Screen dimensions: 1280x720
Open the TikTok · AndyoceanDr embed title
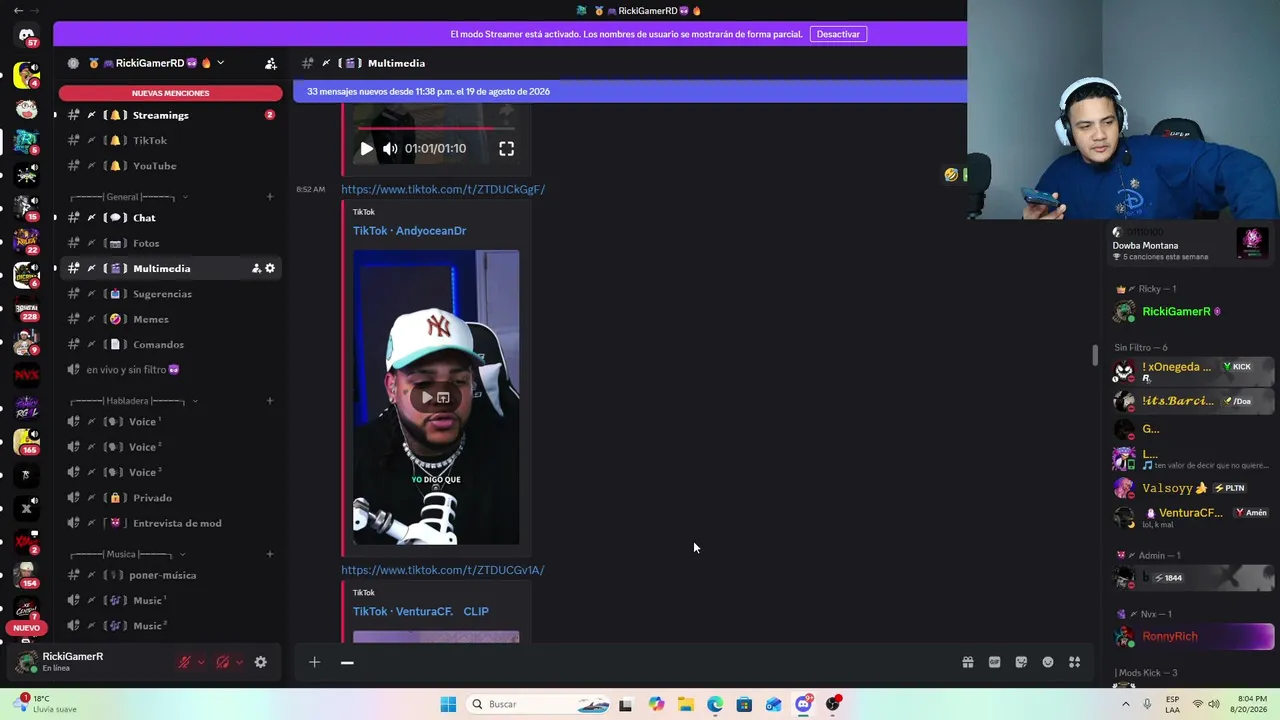409,231
